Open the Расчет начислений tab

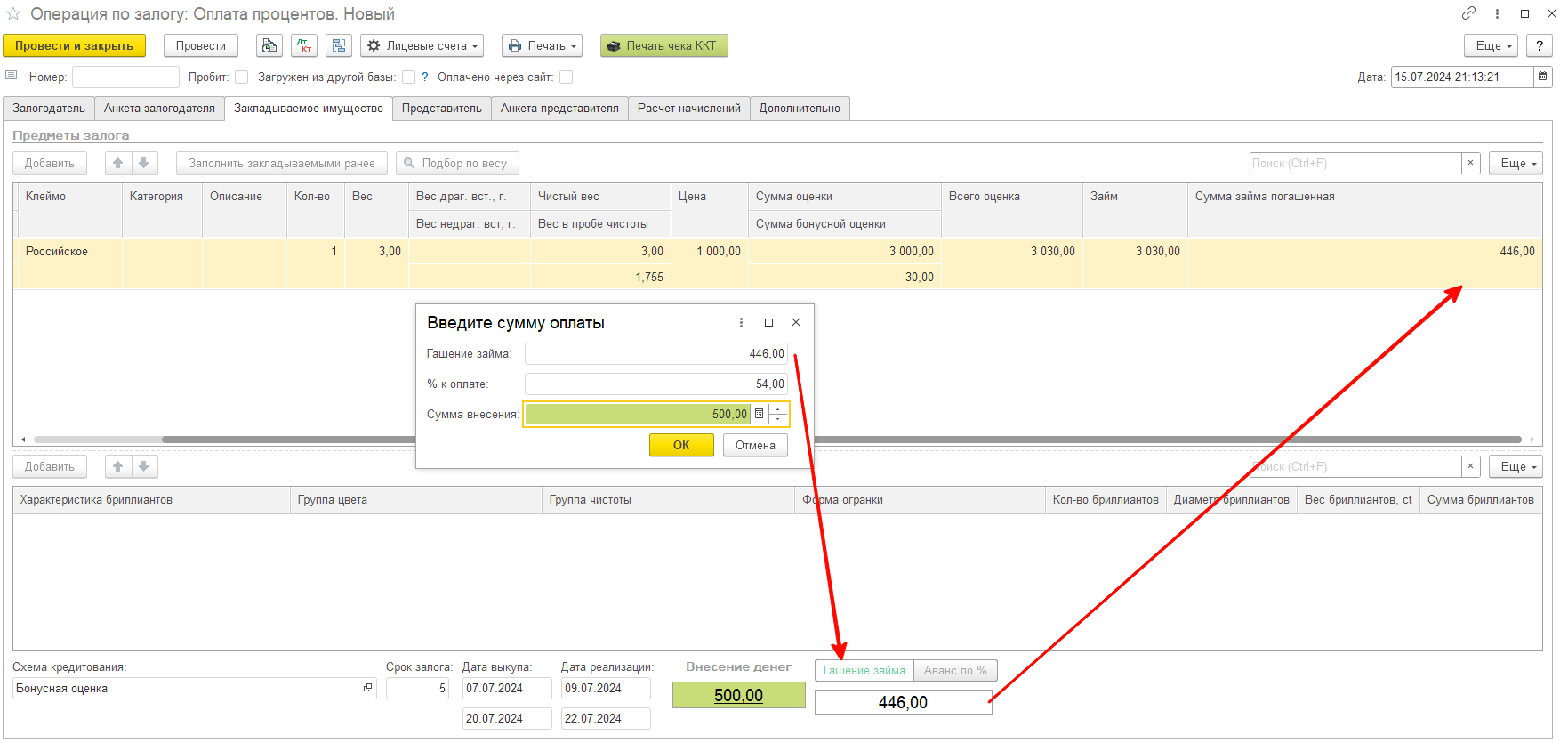(x=689, y=108)
